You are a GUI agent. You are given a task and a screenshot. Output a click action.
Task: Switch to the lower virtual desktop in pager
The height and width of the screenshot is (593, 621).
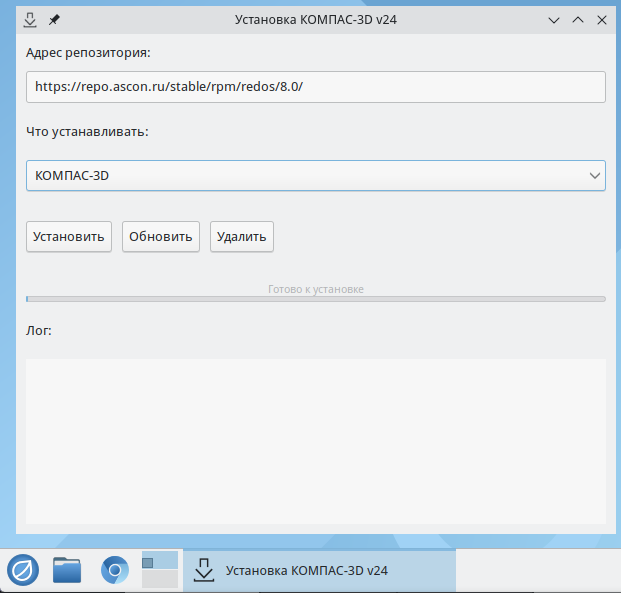tap(160, 579)
